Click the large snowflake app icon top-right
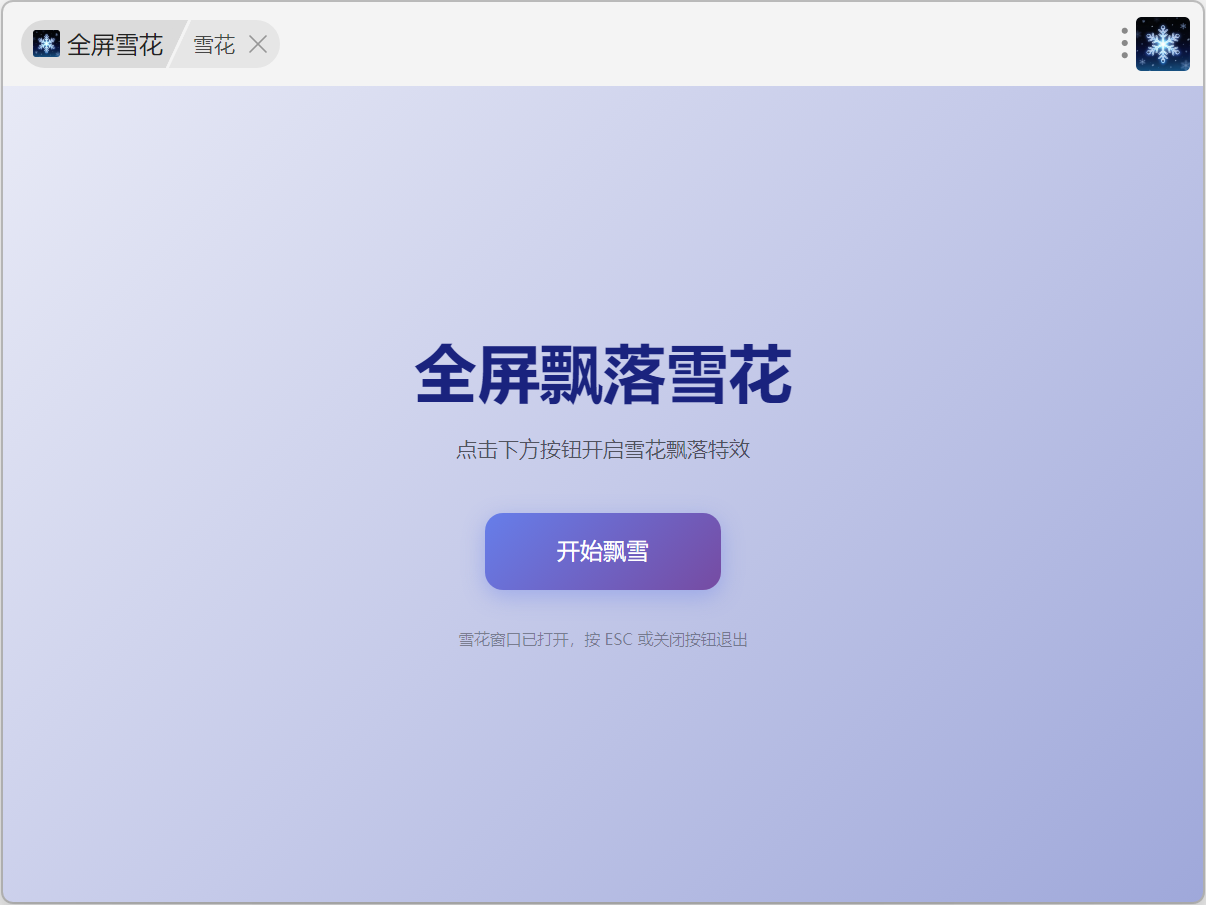This screenshot has height=905, width=1206. pos(1162,44)
